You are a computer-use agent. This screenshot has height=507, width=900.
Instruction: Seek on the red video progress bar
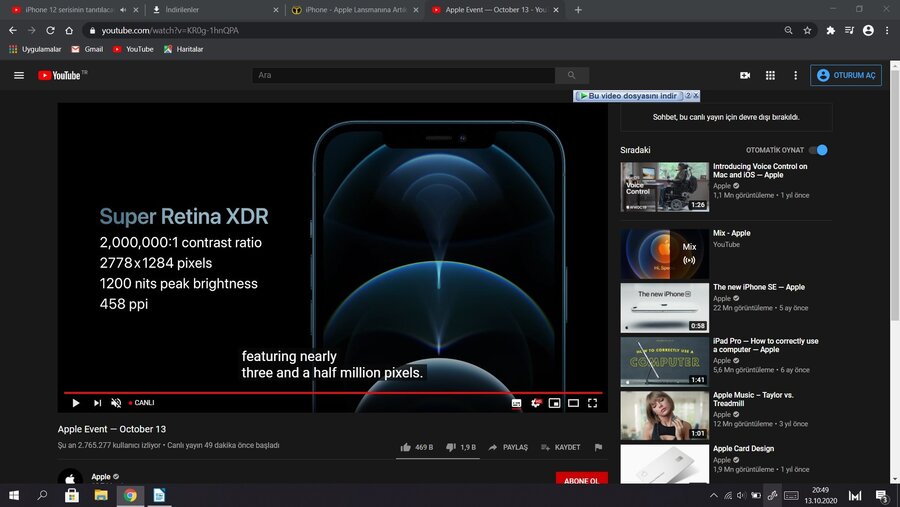coord(333,393)
